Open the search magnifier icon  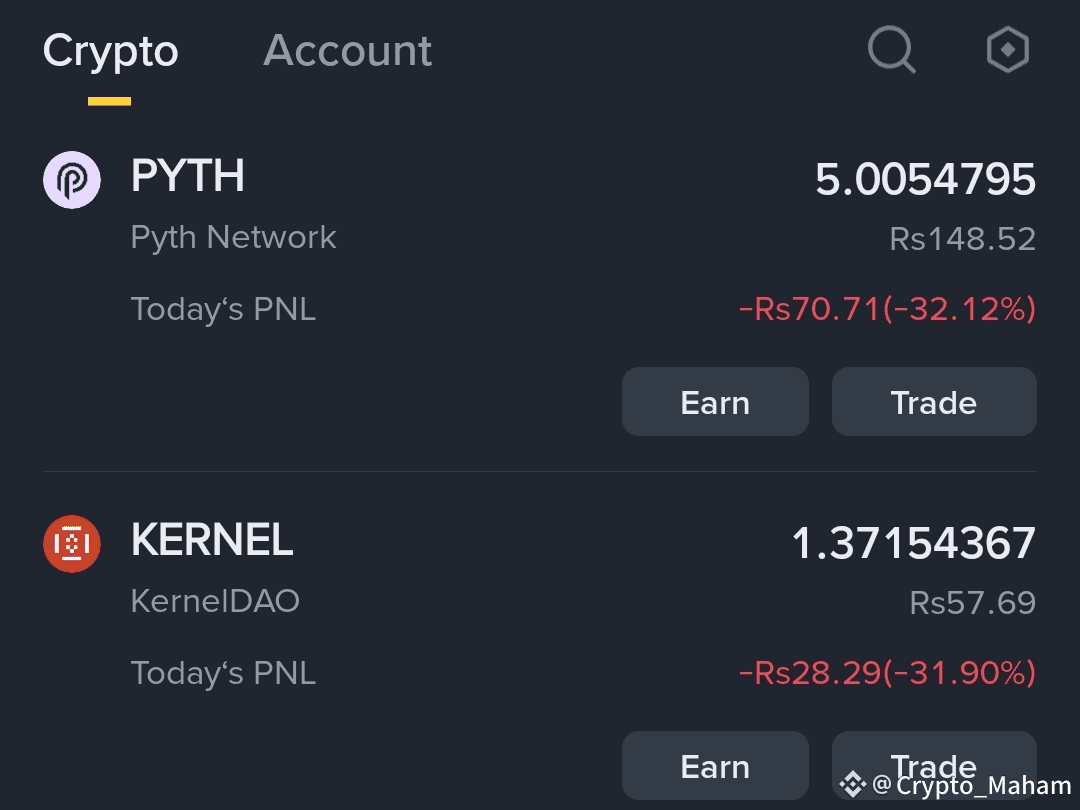[891, 49]
